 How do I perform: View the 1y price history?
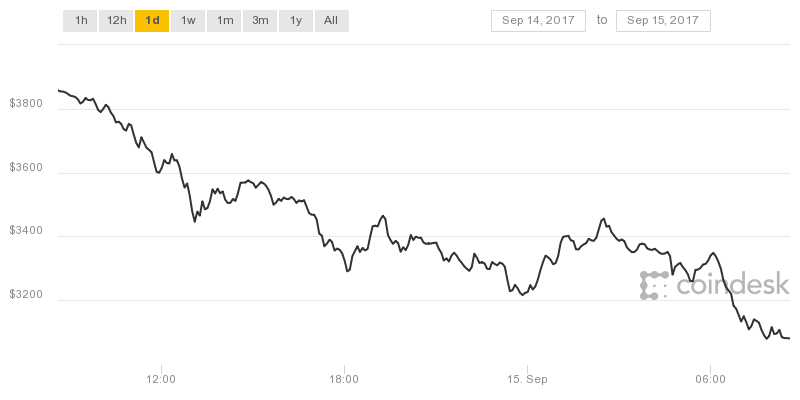click(x=296, y=21)
